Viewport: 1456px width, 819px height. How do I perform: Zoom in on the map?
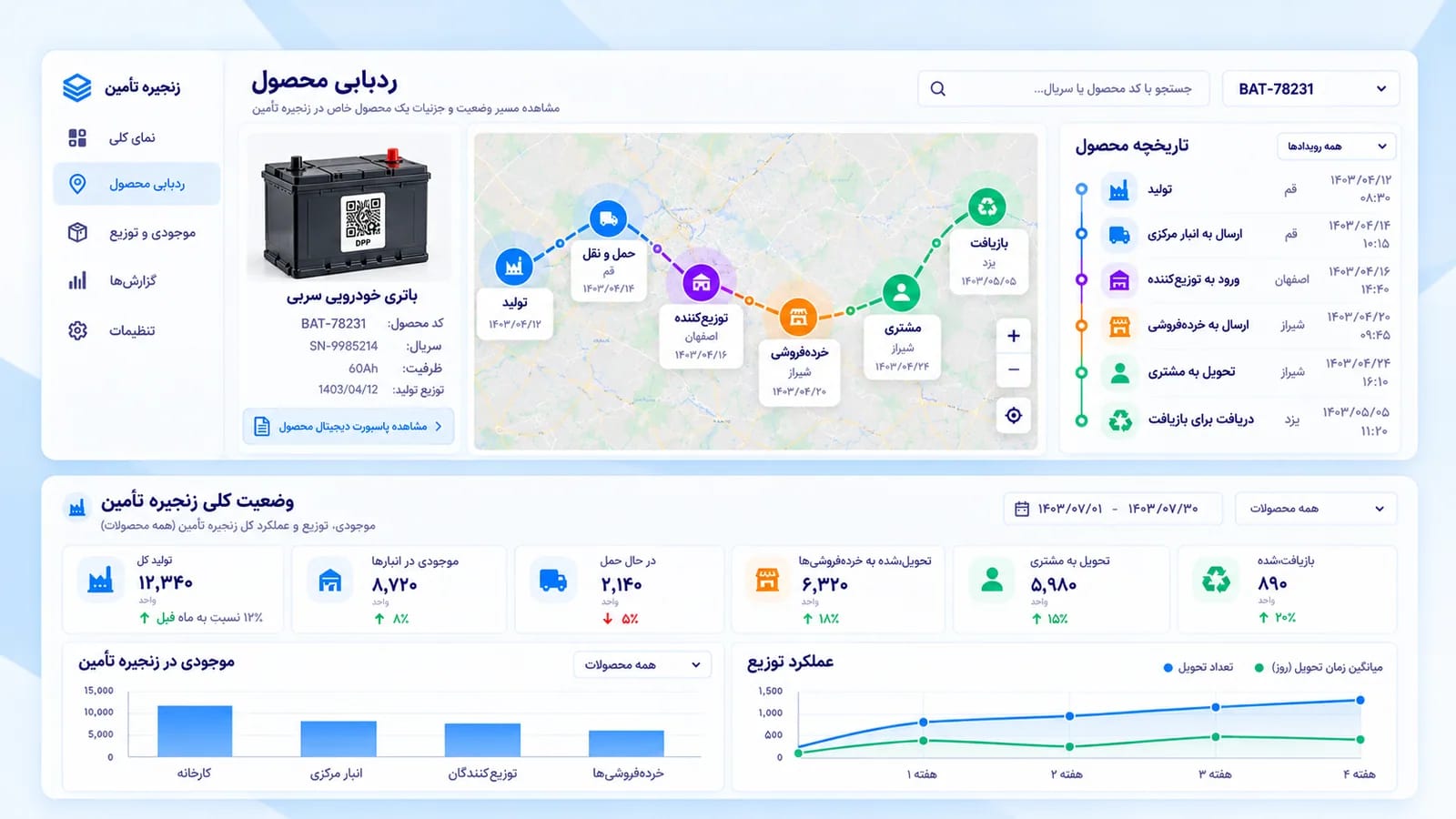[x=1014, y=336]
